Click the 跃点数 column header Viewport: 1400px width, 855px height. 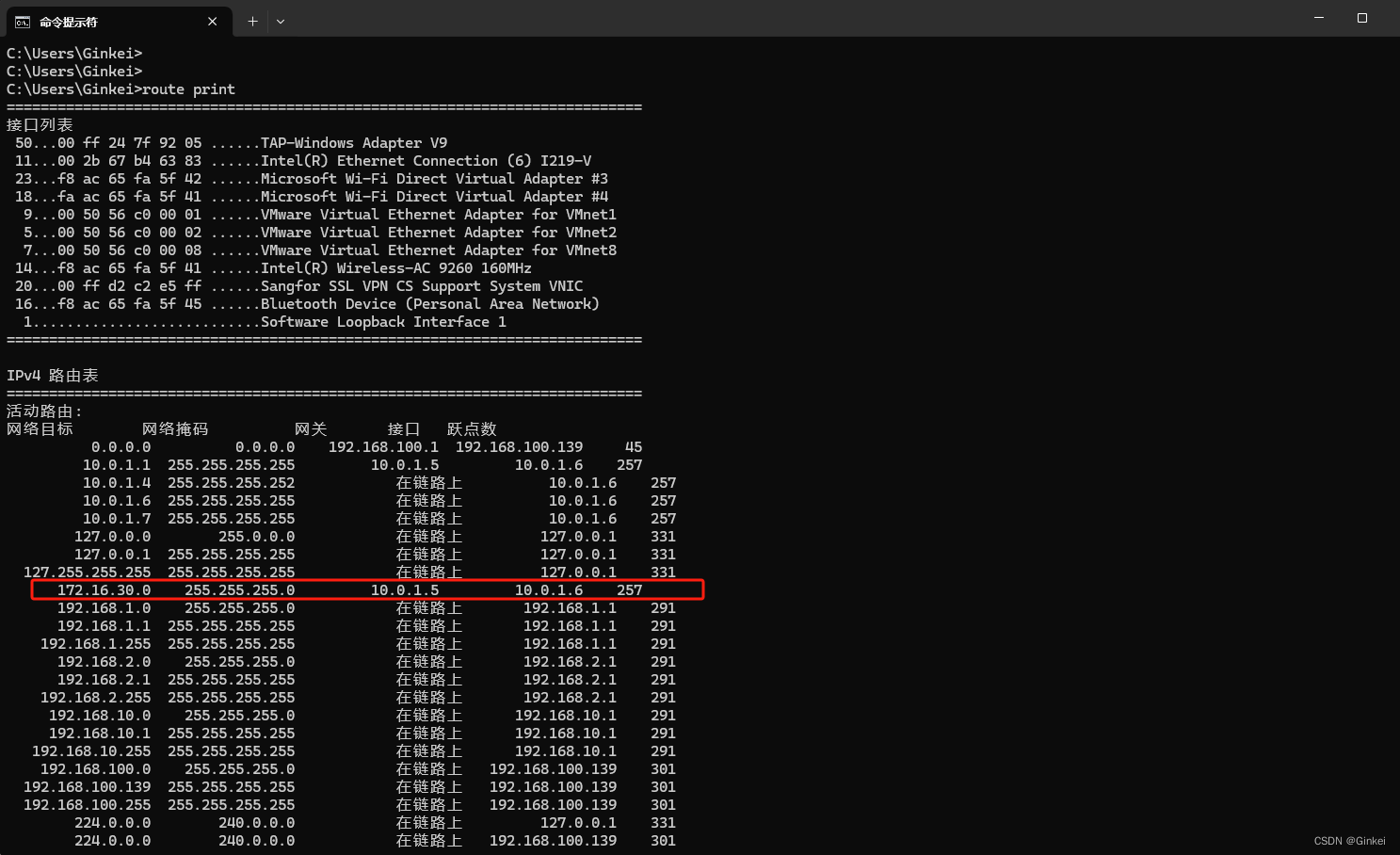tap(472, 429)
